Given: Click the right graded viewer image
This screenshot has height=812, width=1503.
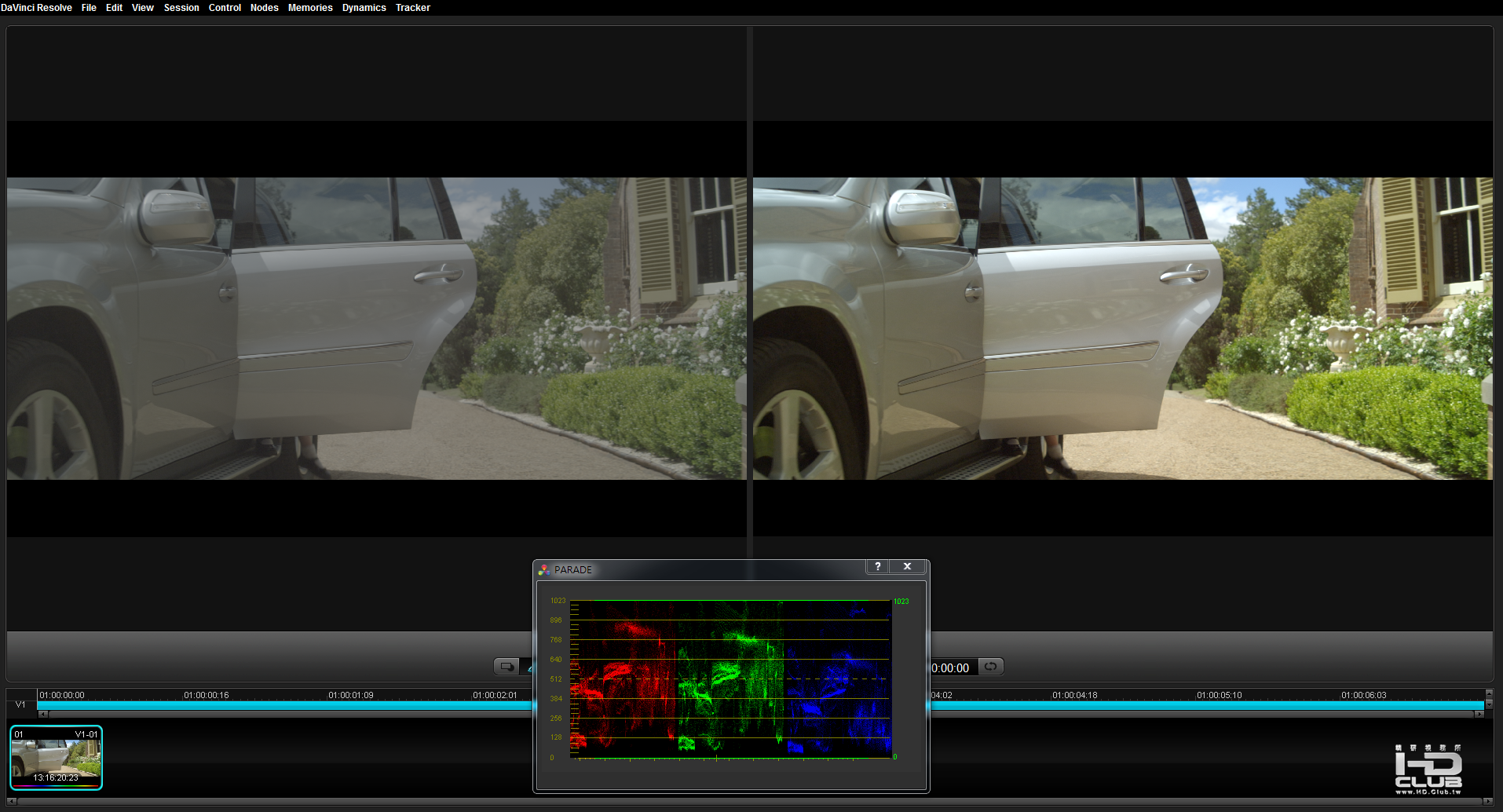Looking at the screenshot, I should pyautogui.click(x=1123, y=328).
